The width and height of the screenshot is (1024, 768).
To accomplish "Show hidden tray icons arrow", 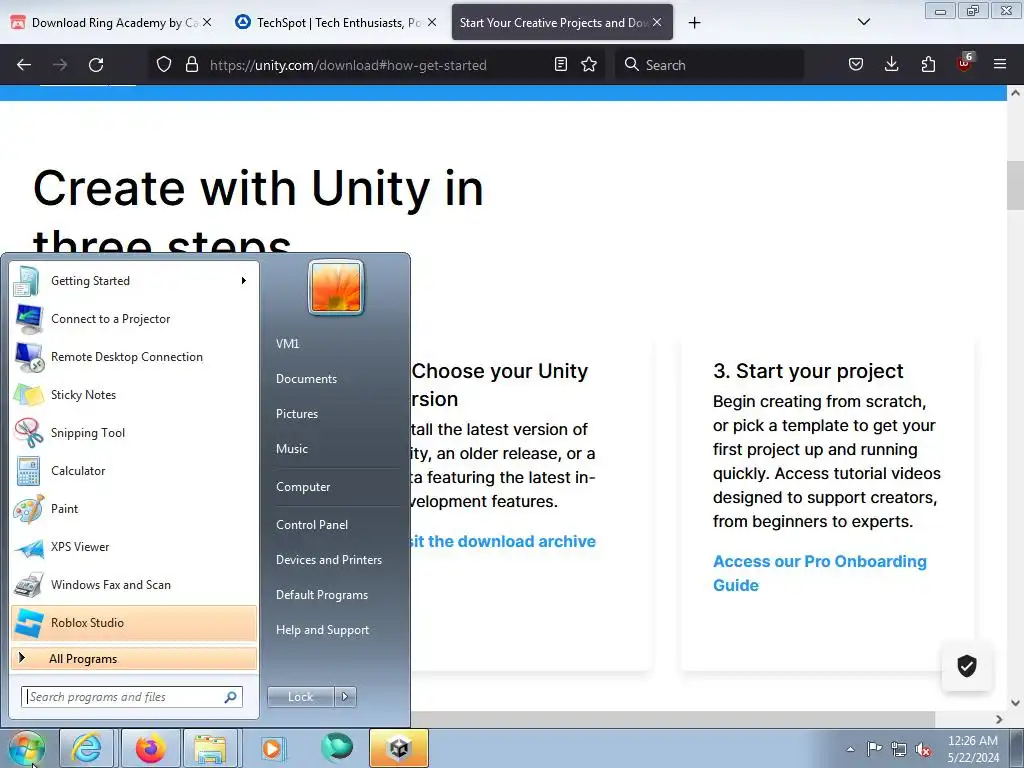I will (850, 749).
